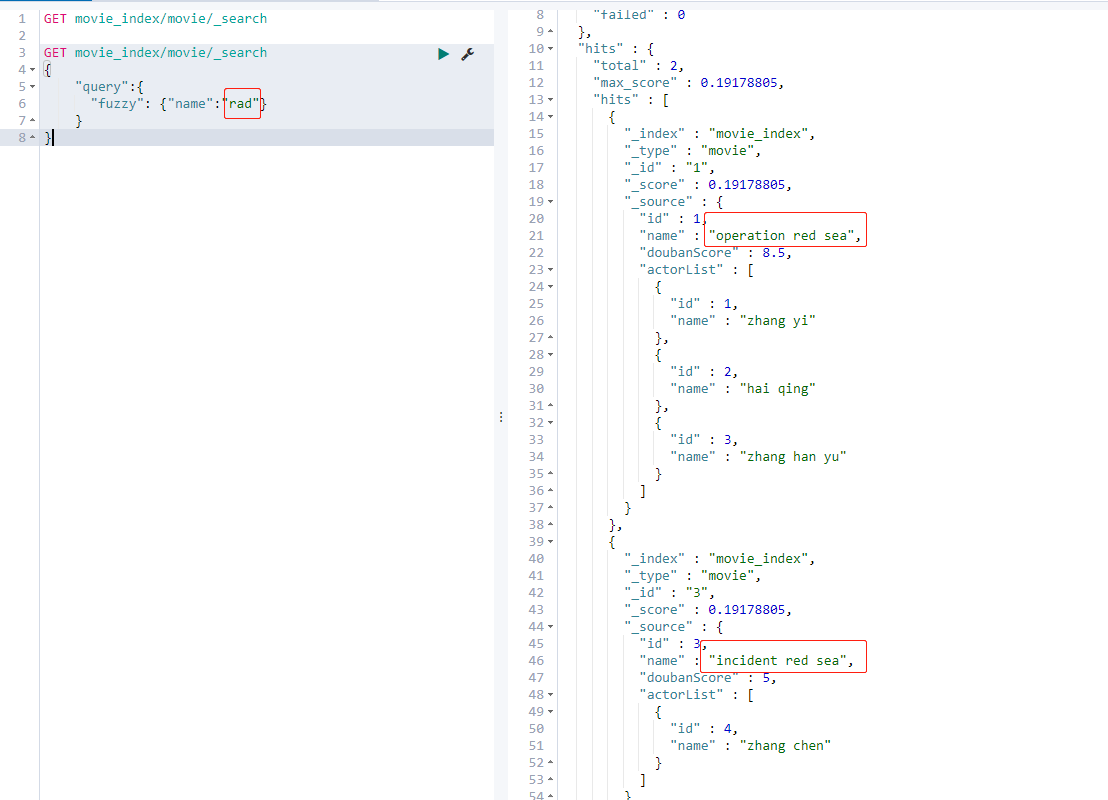Click the "doubanScore" : 8.5 line

tap(715, 253)
